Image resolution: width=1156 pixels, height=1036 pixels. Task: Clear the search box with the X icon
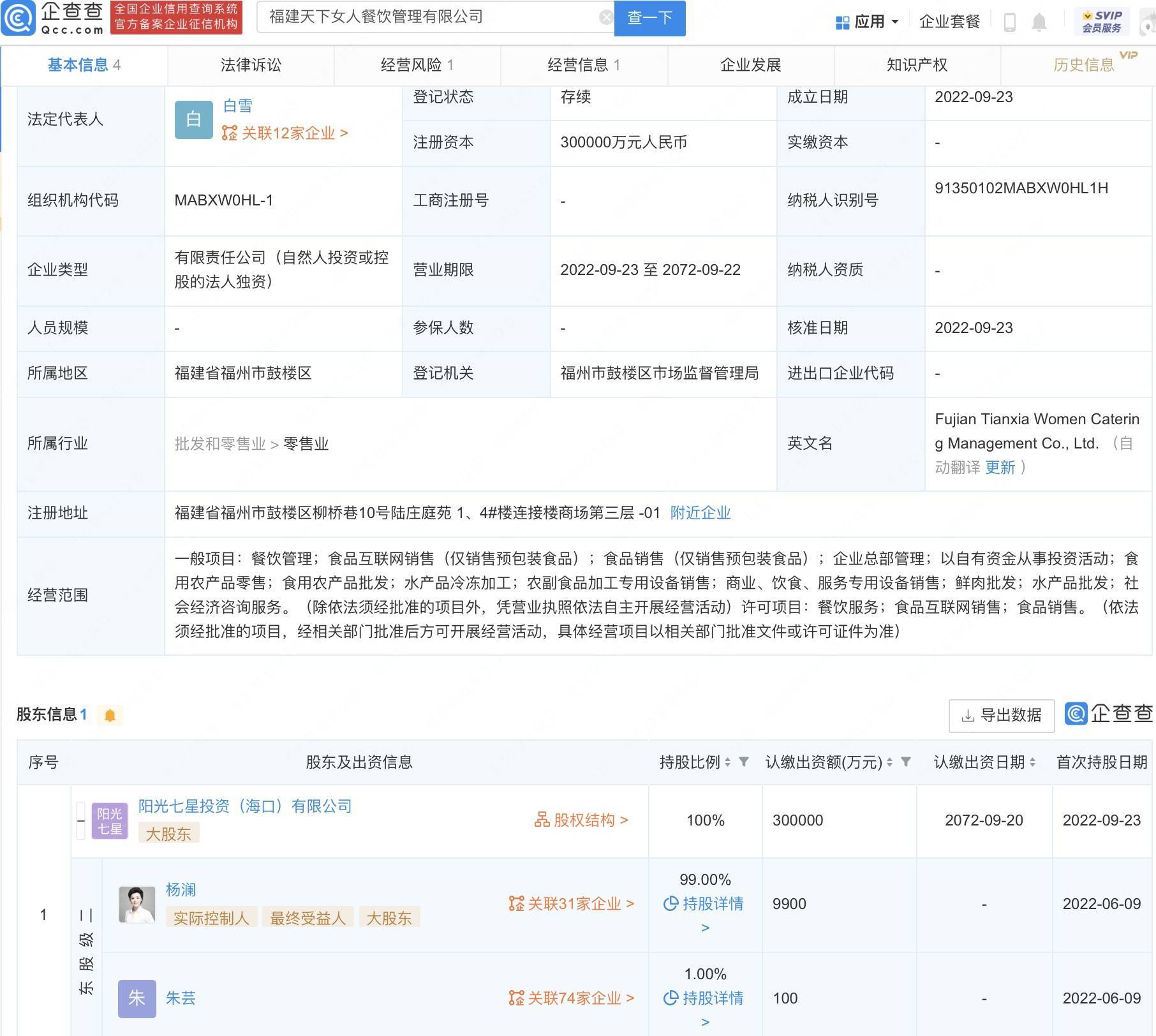[605, 17]
